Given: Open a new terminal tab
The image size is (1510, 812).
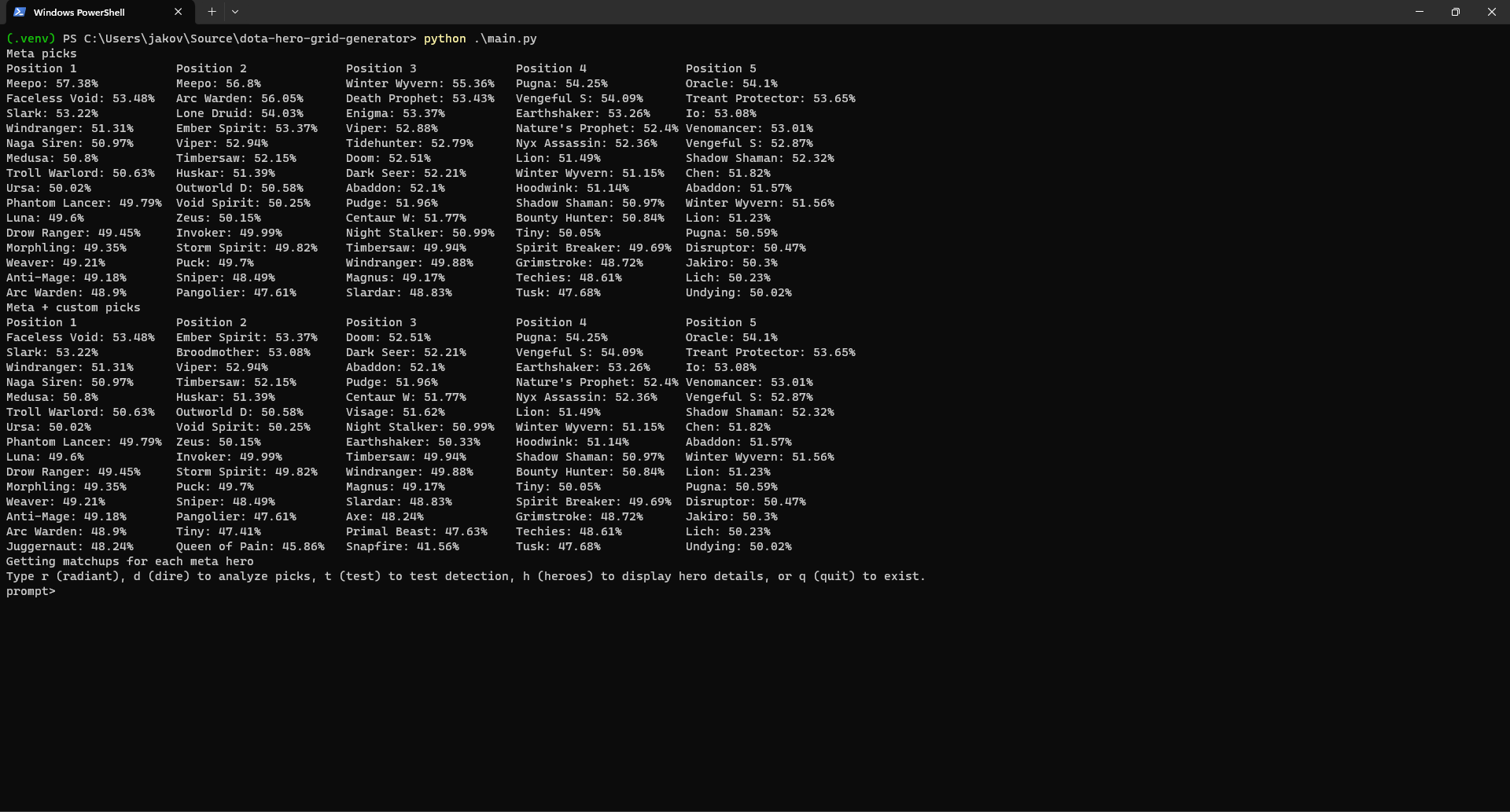Looking at the screenshot, I should click(212, 12).
